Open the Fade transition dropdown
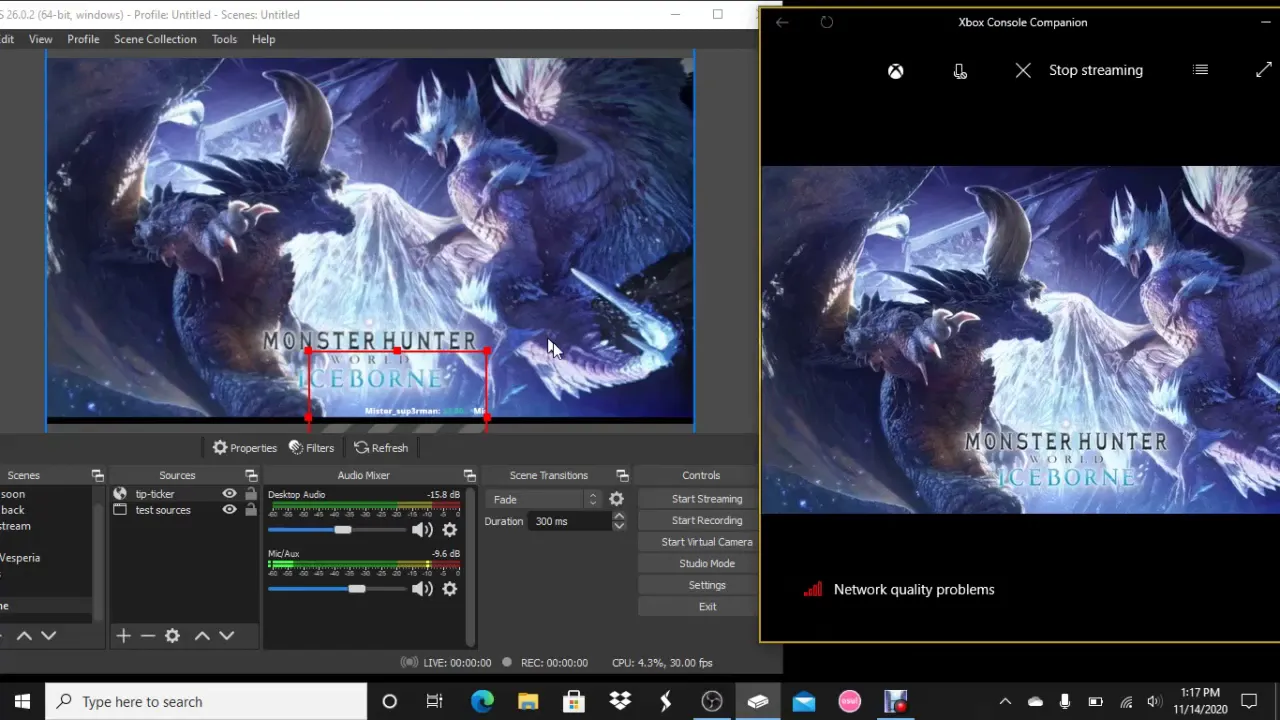This screenshot has width=1280, height=720. point(544,499)
